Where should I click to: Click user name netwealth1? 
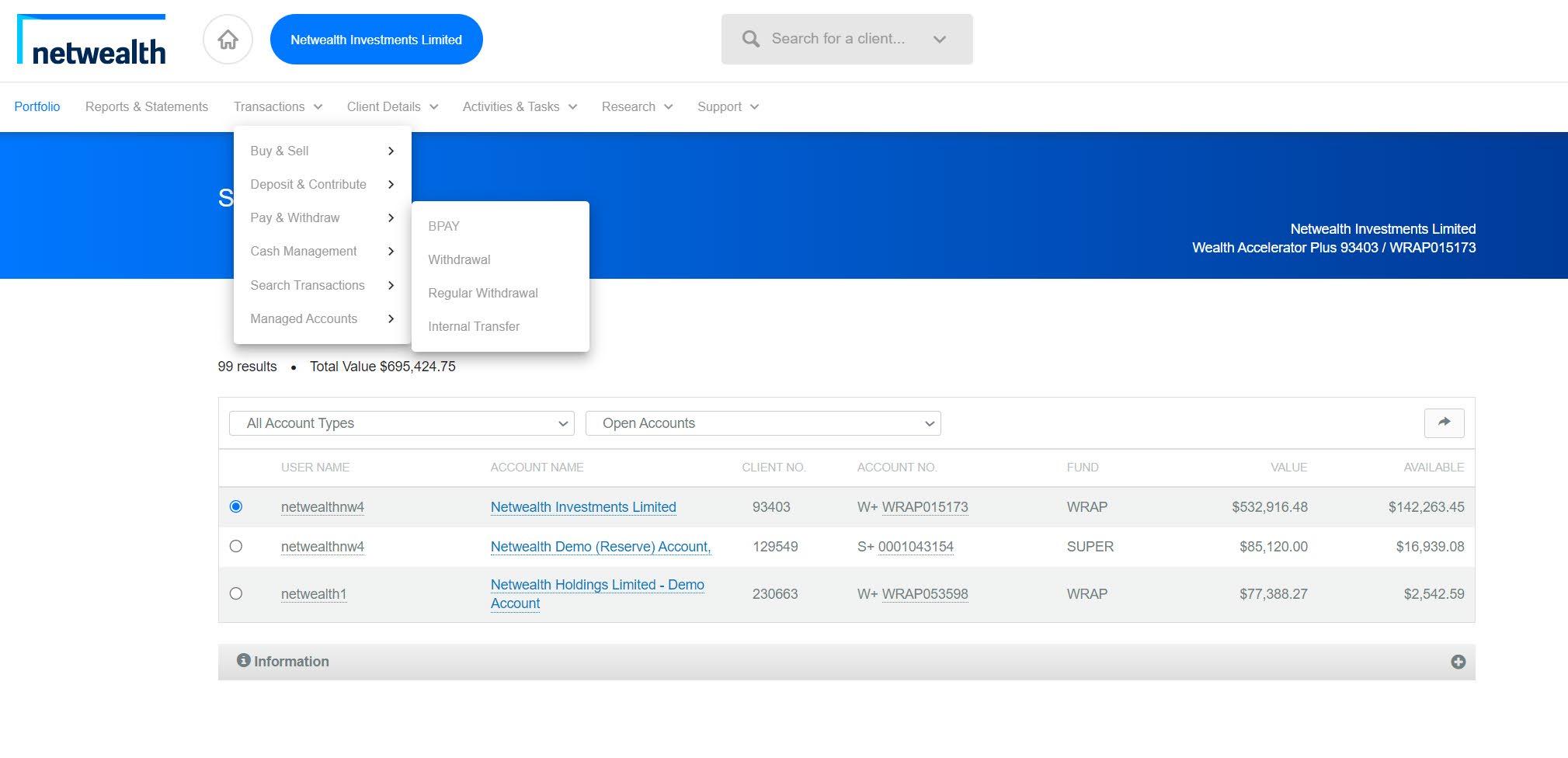(x=314, y=594)
